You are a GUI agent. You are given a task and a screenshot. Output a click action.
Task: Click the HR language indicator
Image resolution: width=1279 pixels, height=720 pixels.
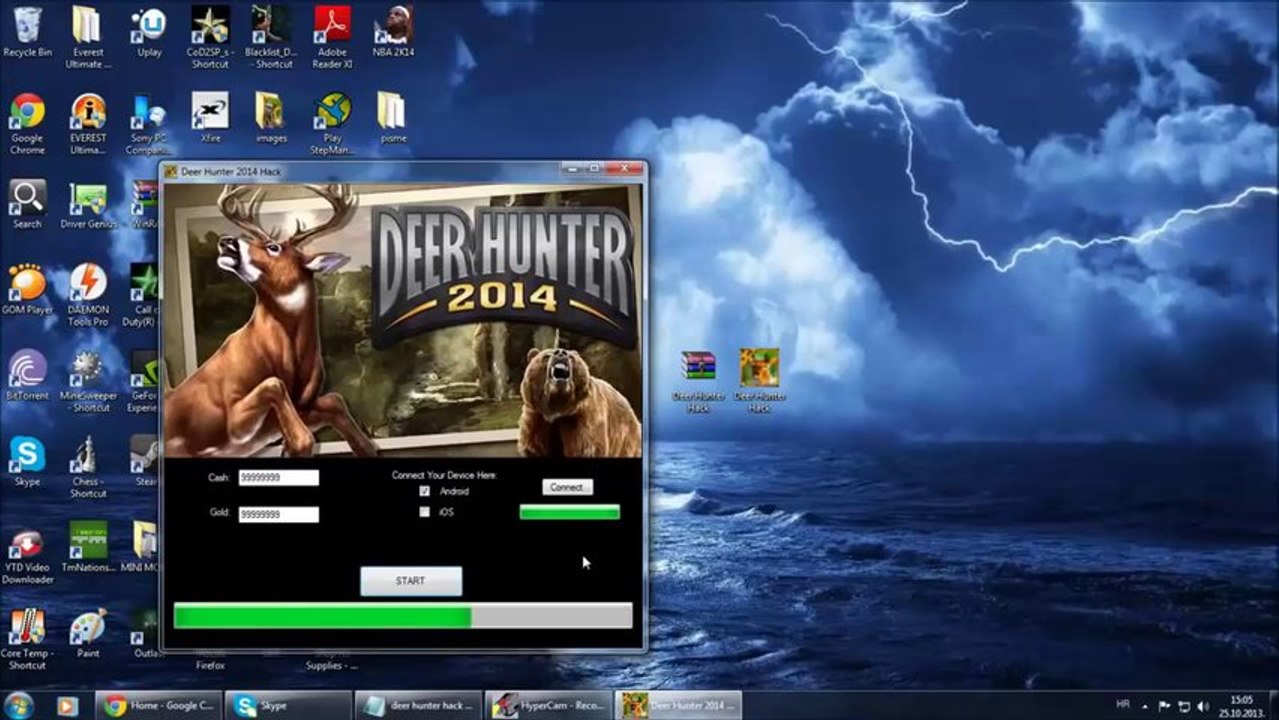1122,705
